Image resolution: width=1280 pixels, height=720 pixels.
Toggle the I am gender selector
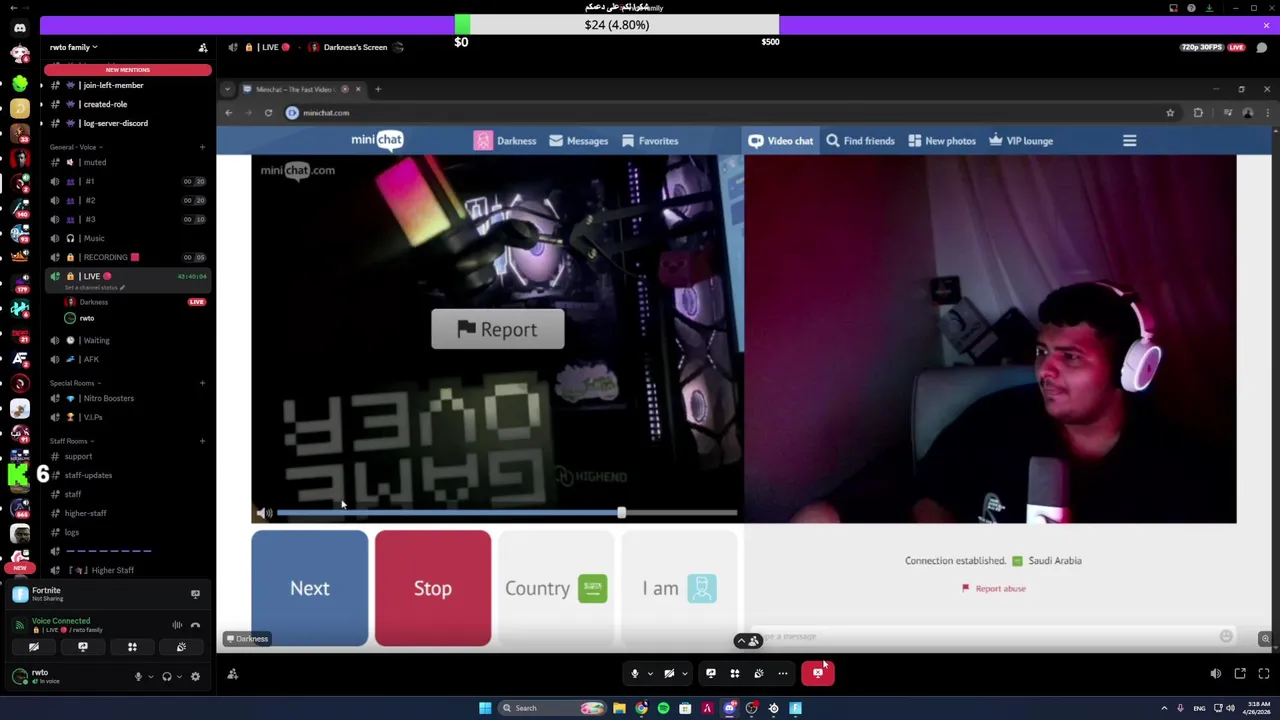[x=679, y=588]
